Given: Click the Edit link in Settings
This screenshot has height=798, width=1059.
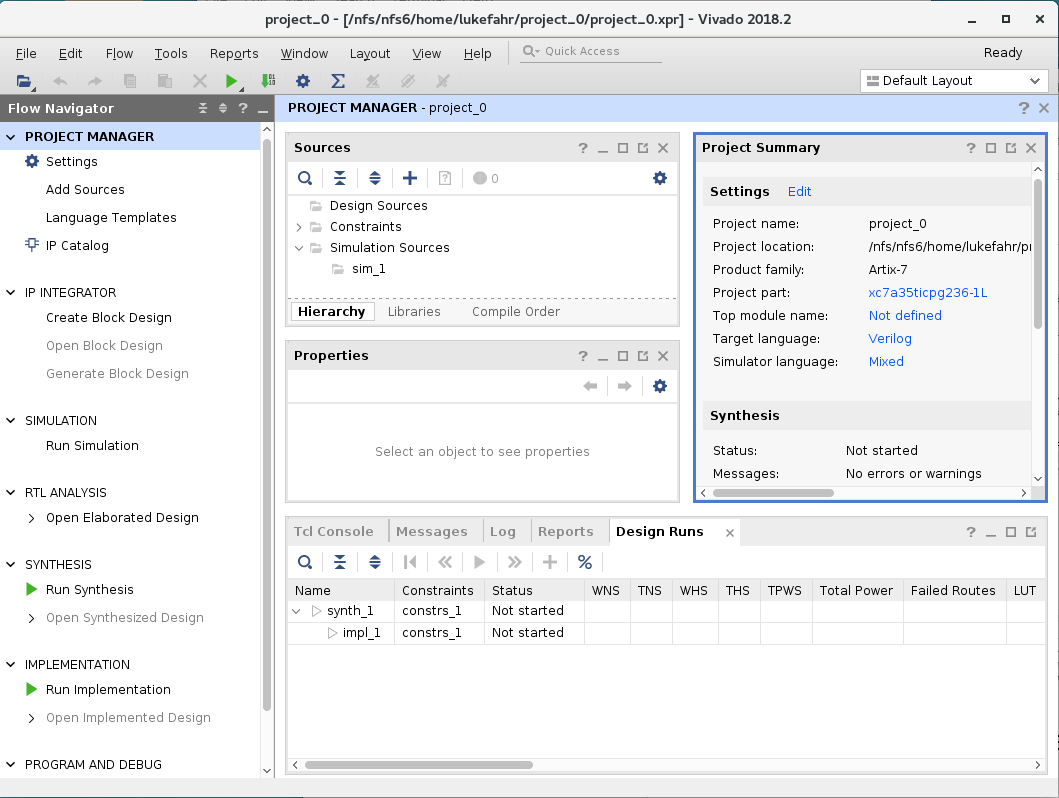Looking at the screenshot, I should [x=799, y=192].
